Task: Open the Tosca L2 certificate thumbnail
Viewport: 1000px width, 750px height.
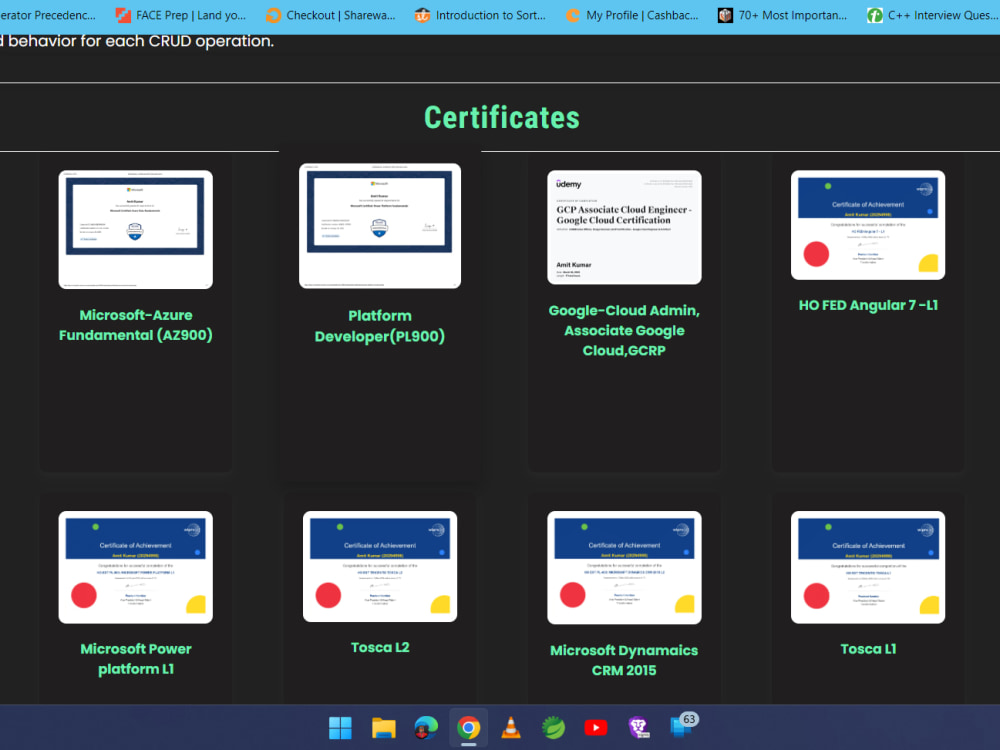Action: (x=380, y=566)
